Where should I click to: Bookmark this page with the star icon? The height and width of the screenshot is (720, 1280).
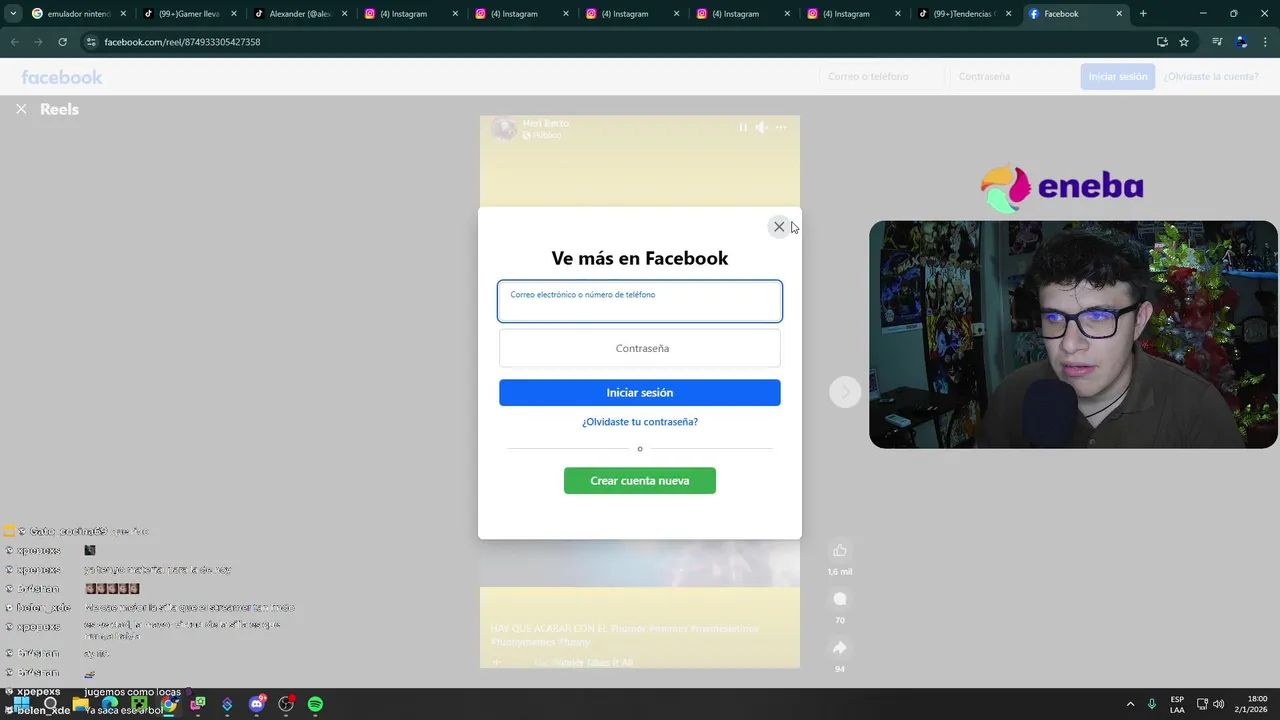pos(1184,42)
